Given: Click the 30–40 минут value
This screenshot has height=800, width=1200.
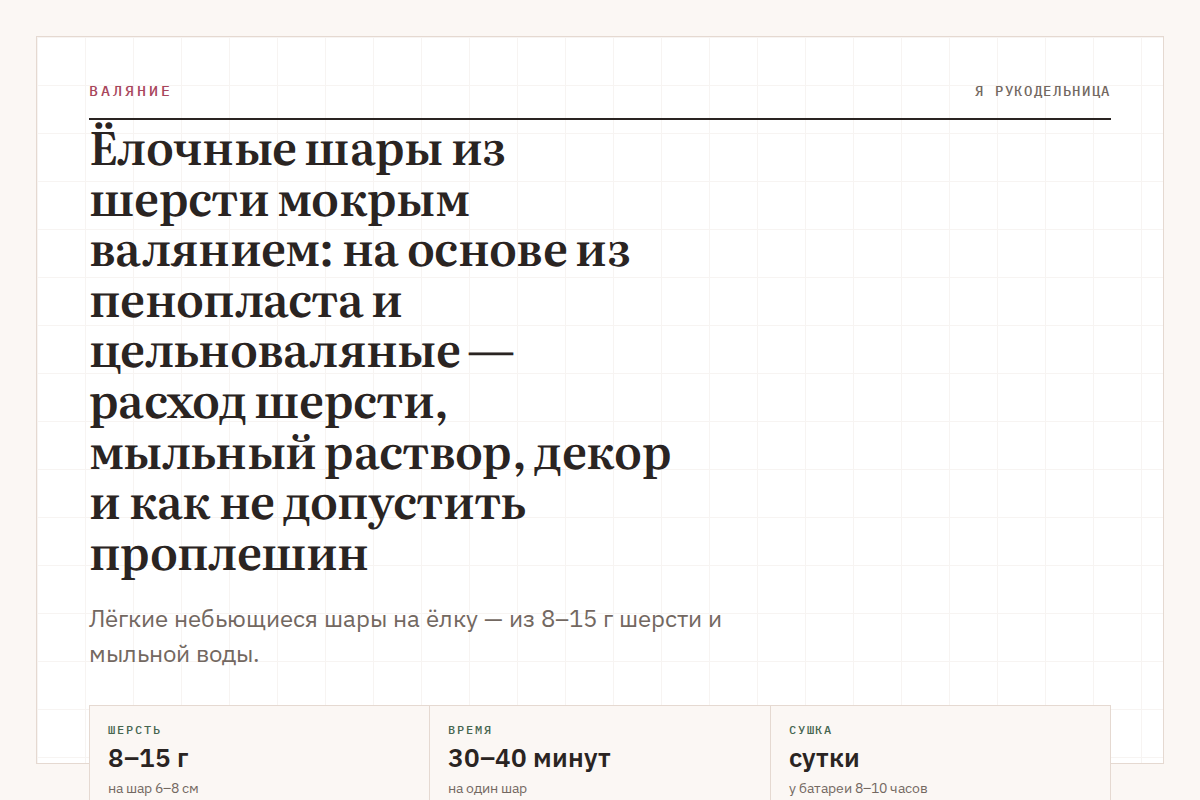Looking at the screenshot, I should coord(529,758).
